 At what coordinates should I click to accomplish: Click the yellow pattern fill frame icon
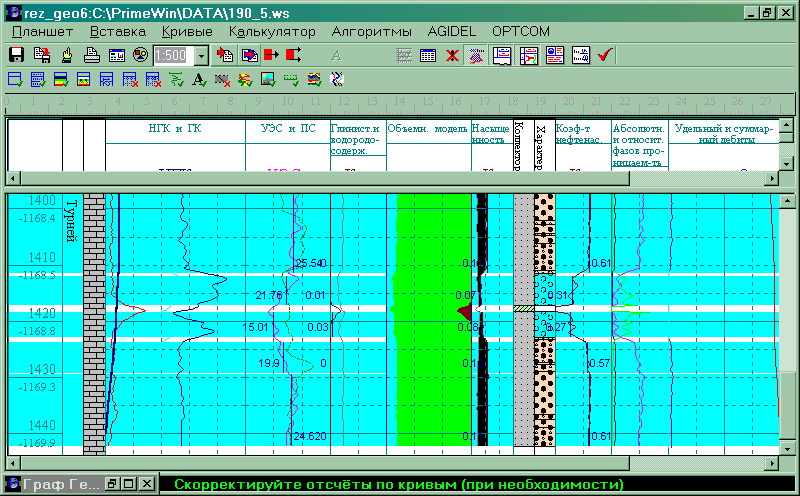pos(83,80)
